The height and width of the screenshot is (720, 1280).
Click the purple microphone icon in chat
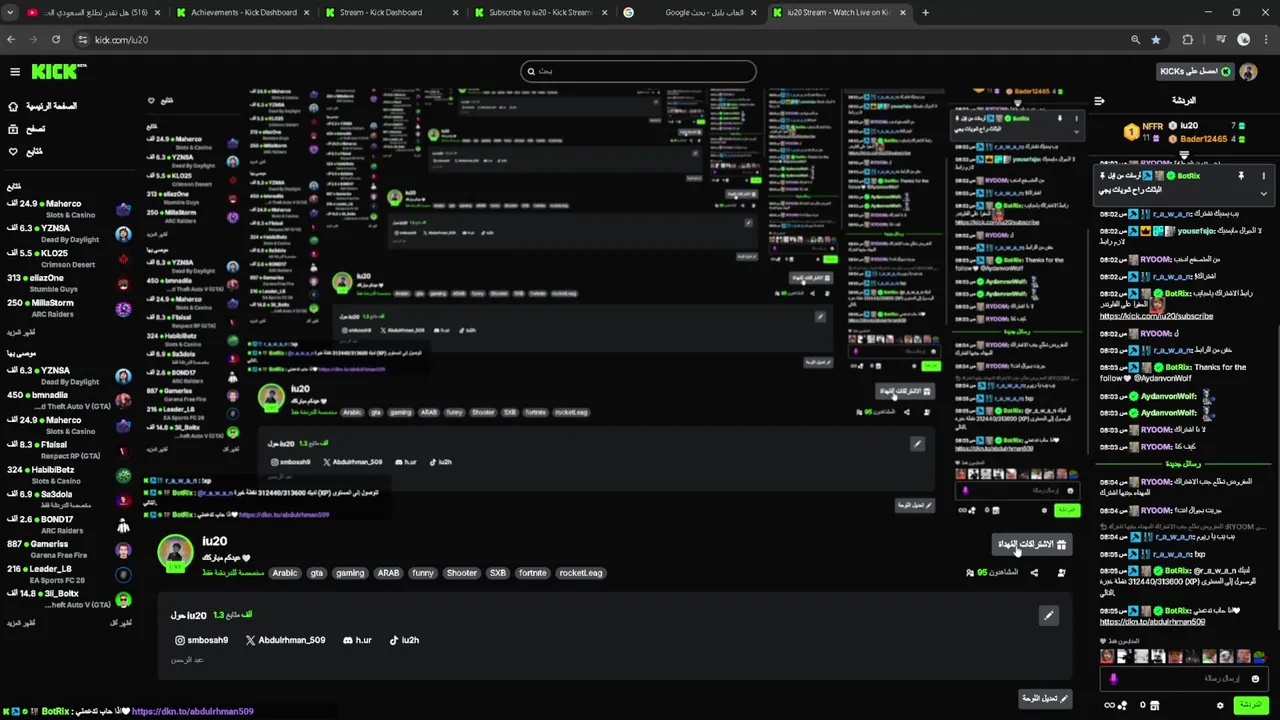coord(1113,679)
